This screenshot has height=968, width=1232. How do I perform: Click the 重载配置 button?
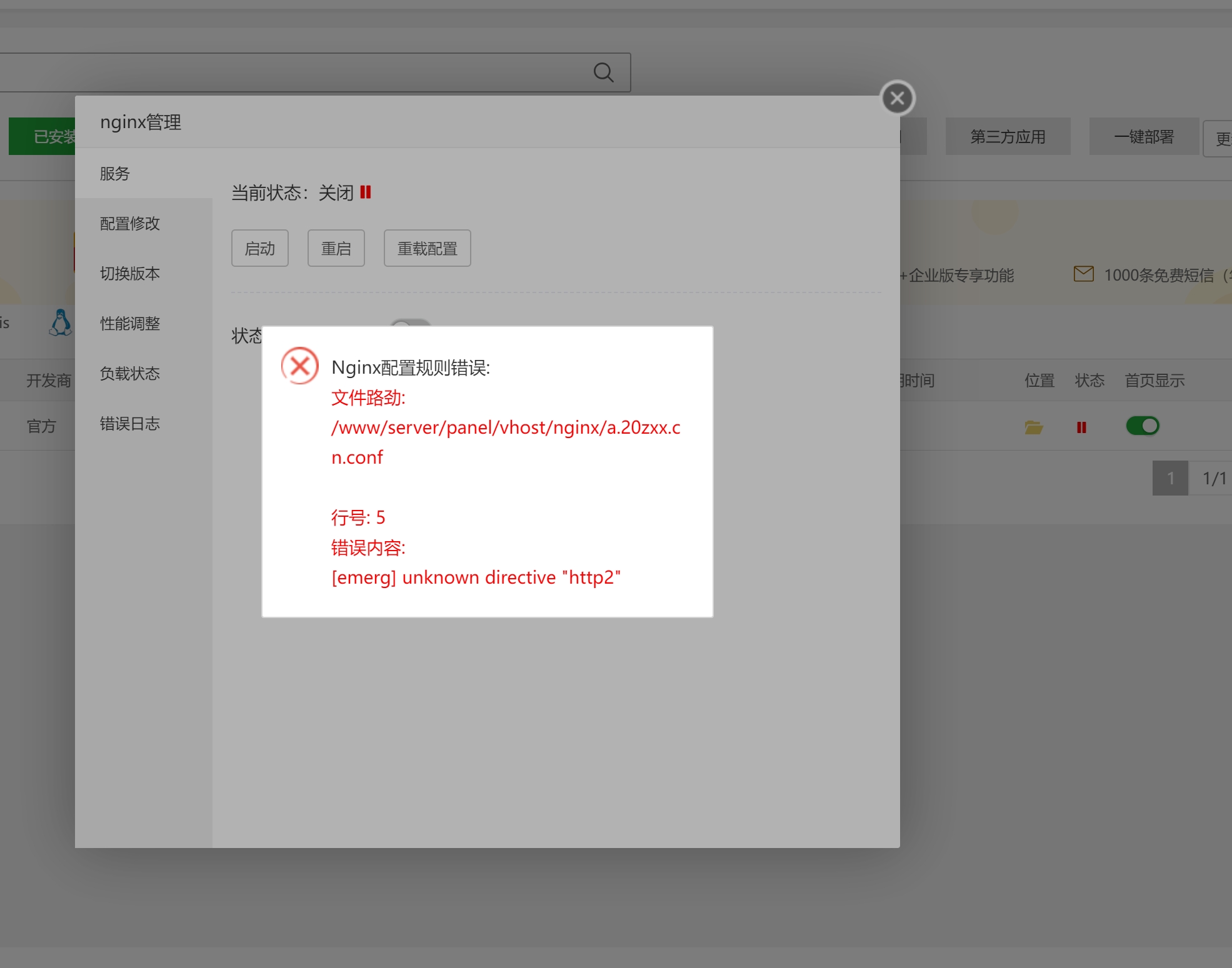[428, 248]
